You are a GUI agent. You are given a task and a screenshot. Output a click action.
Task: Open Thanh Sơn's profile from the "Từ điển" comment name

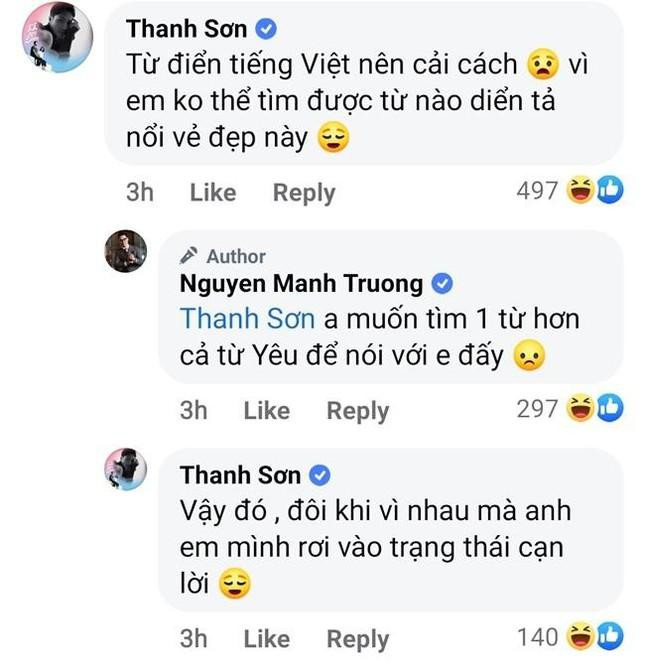(x=186, y=27)
